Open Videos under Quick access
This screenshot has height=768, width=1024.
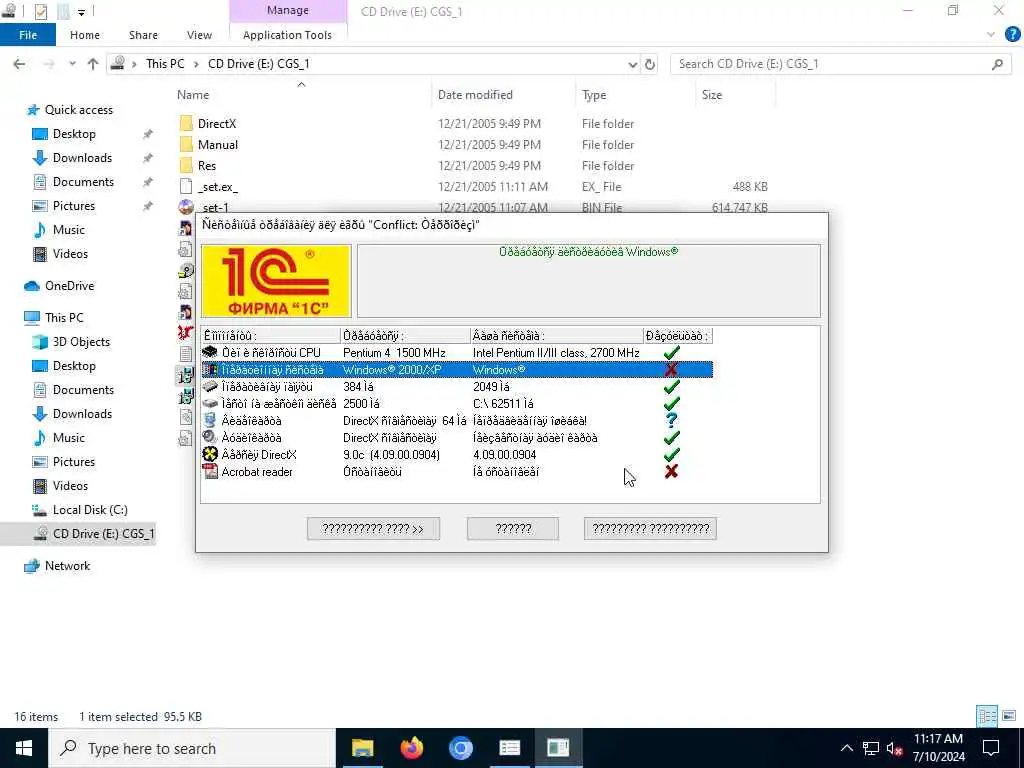(70, 253)
